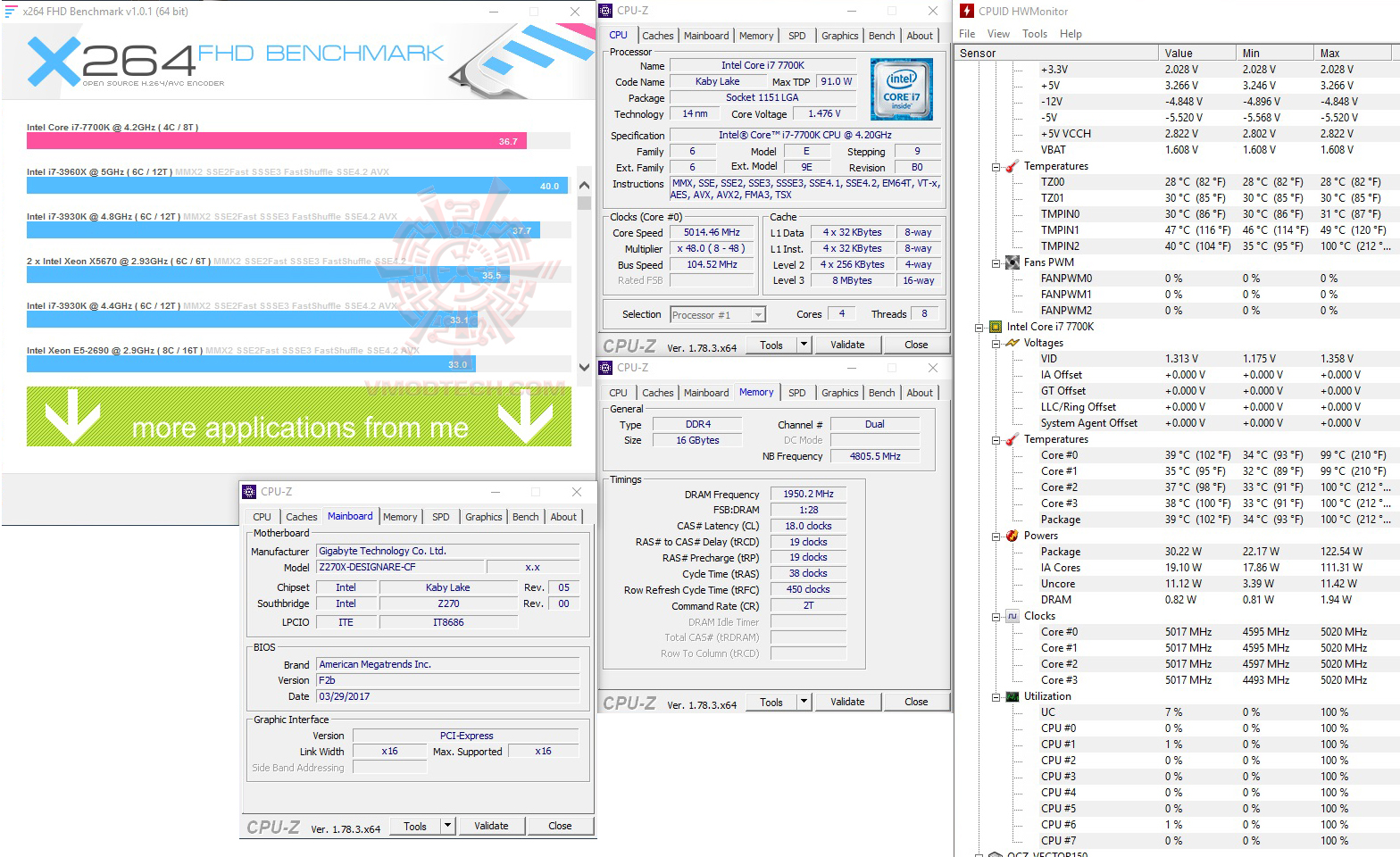Image resolution: width=1400 pixels, height=857 pixels.
Task: Click the Sensor column header in HWMonitor
Action: 1057,53
